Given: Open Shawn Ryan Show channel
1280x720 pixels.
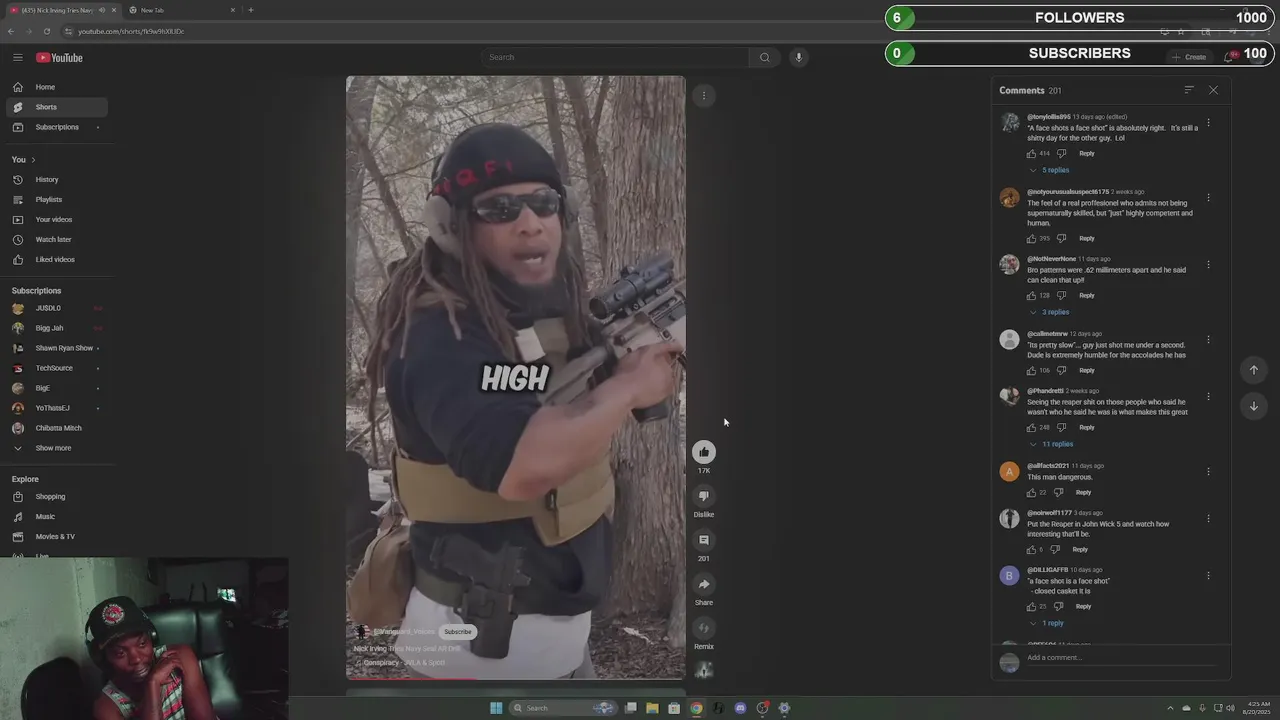Looking at the screenshot, I should pos(57,348).
